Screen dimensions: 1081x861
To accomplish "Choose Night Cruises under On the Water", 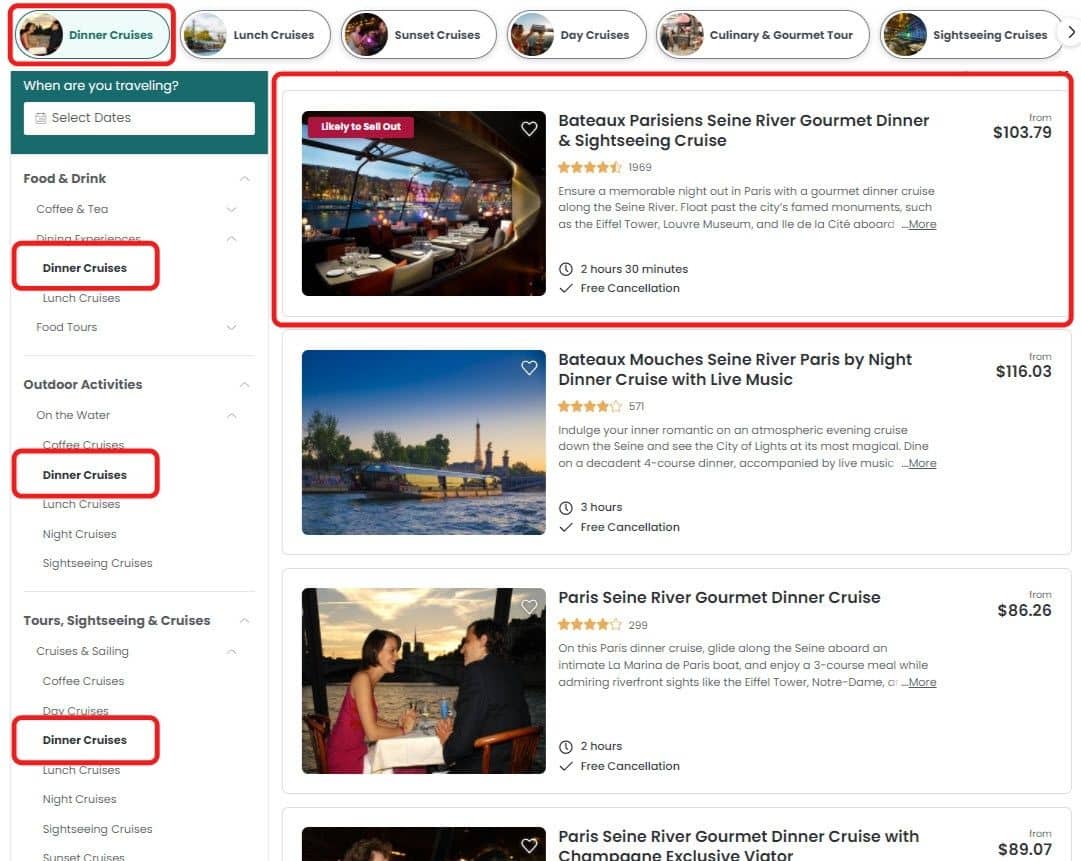I will click(79, 534).
